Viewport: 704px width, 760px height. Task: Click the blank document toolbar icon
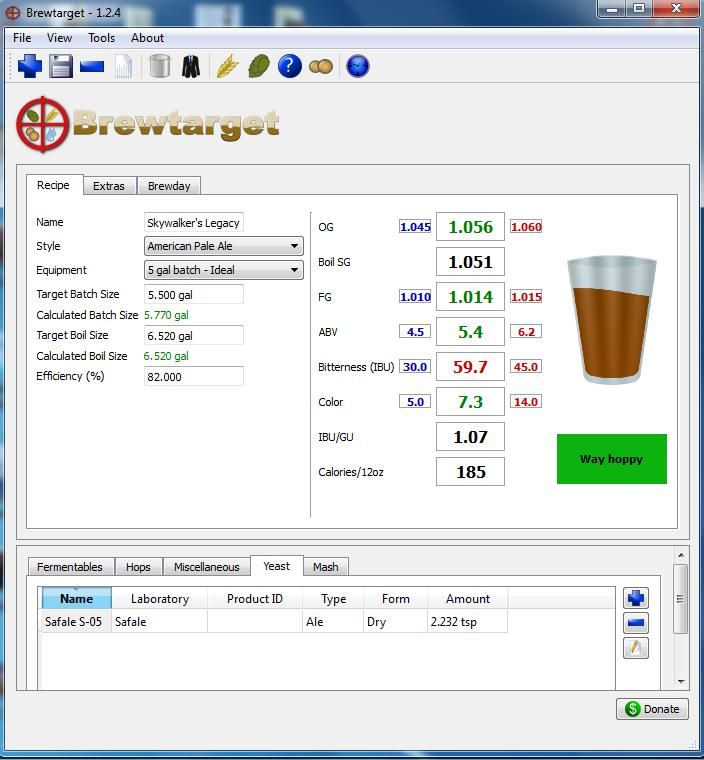click(123, 66)
